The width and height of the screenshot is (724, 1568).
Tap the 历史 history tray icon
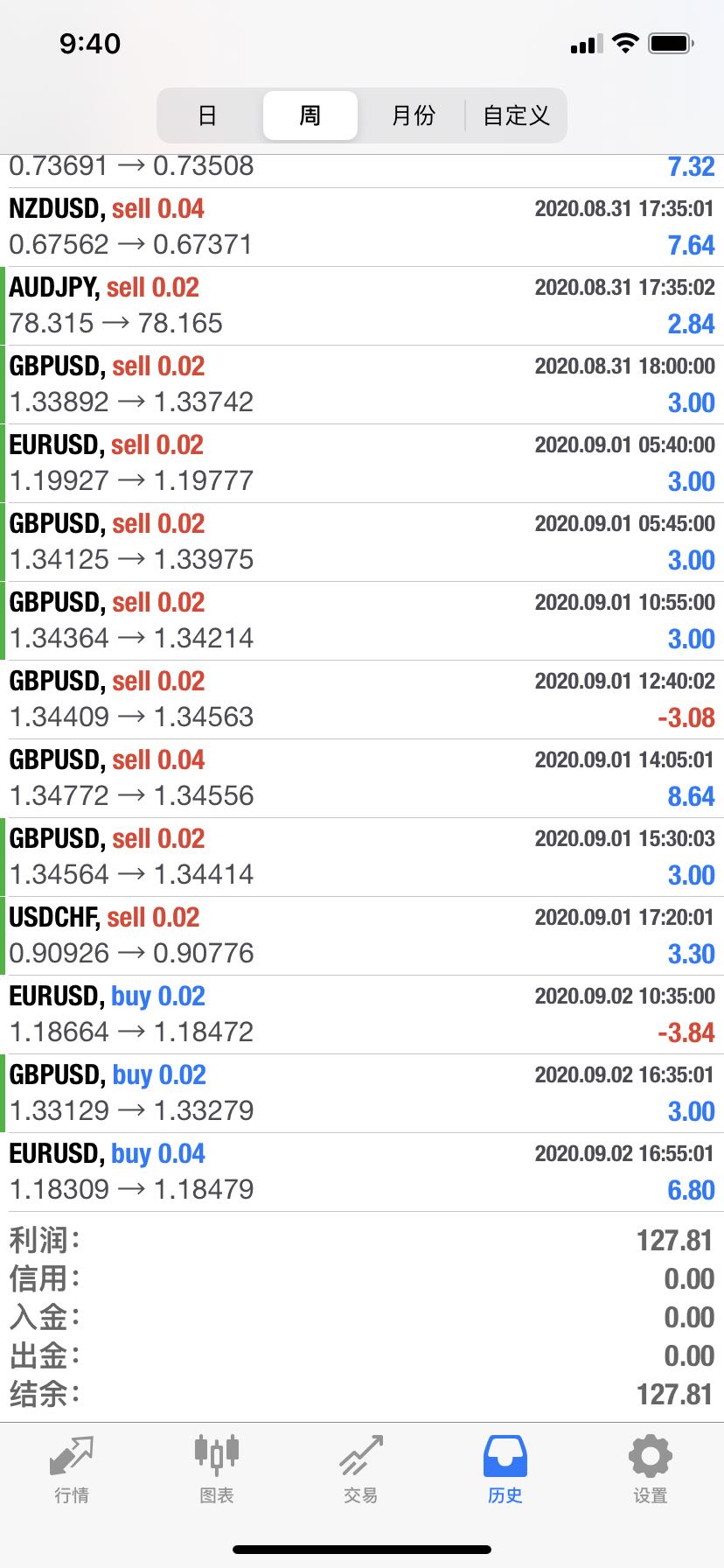click(505, 1457)
